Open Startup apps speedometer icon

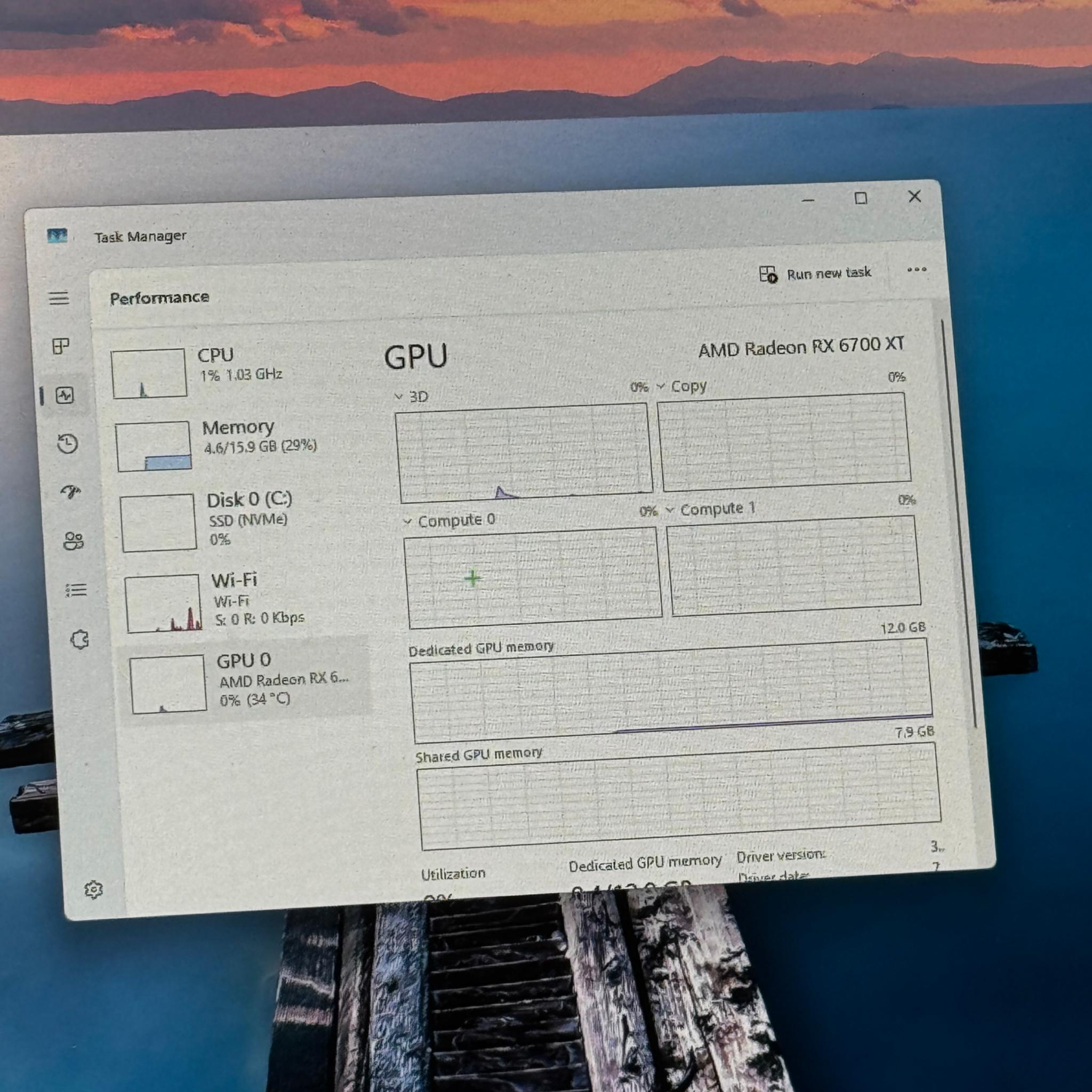click(x=71, y=492)
